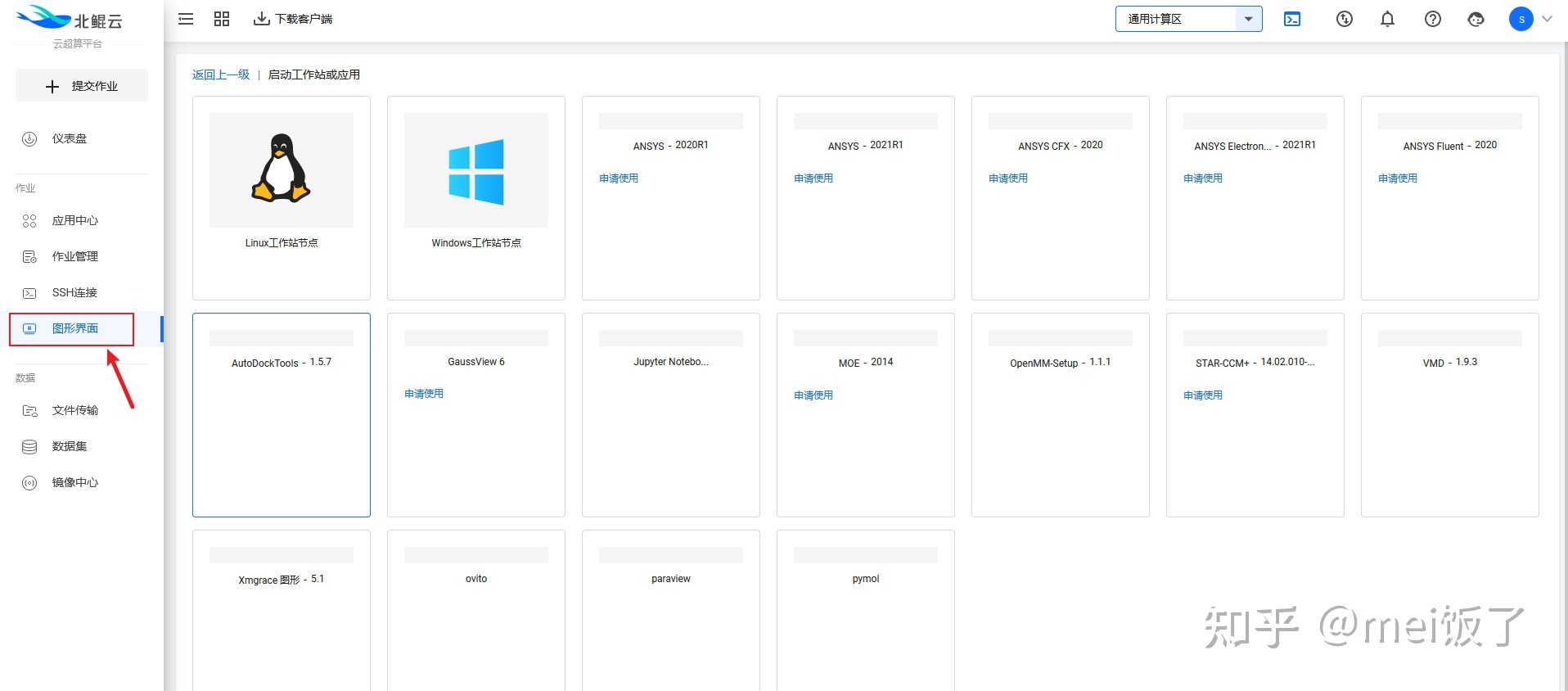Image resolution: width=1568 pixels, height=691 pixels.
Task: Click 申请使用 under ANSYS Fluent 2020
Action: (1398, 178)
